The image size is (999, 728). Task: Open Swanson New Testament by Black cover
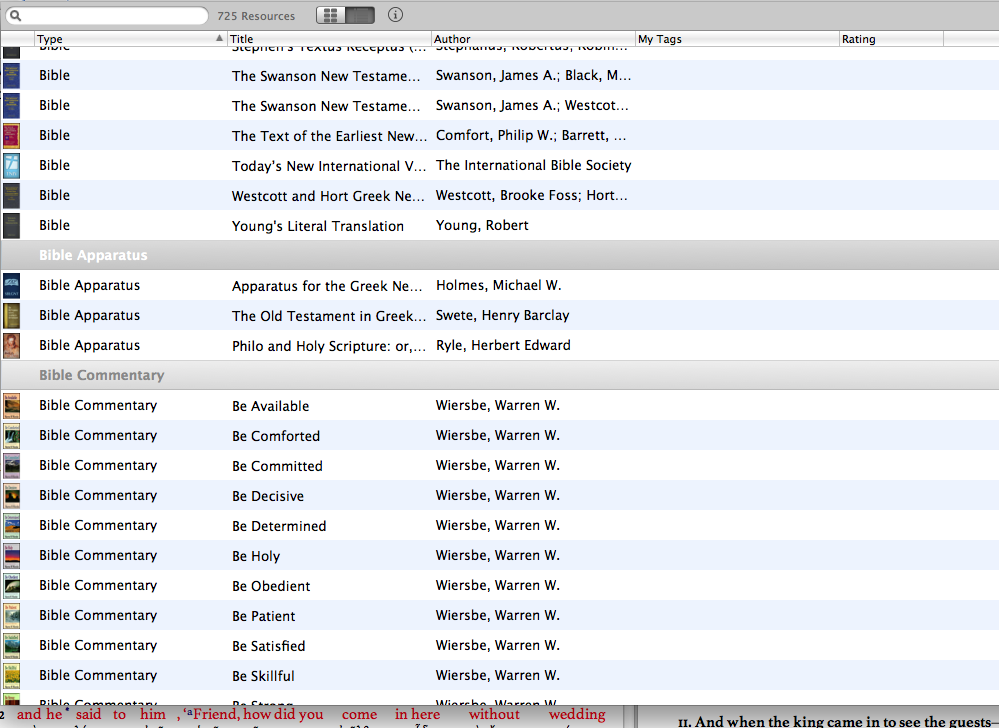point(11,76)
